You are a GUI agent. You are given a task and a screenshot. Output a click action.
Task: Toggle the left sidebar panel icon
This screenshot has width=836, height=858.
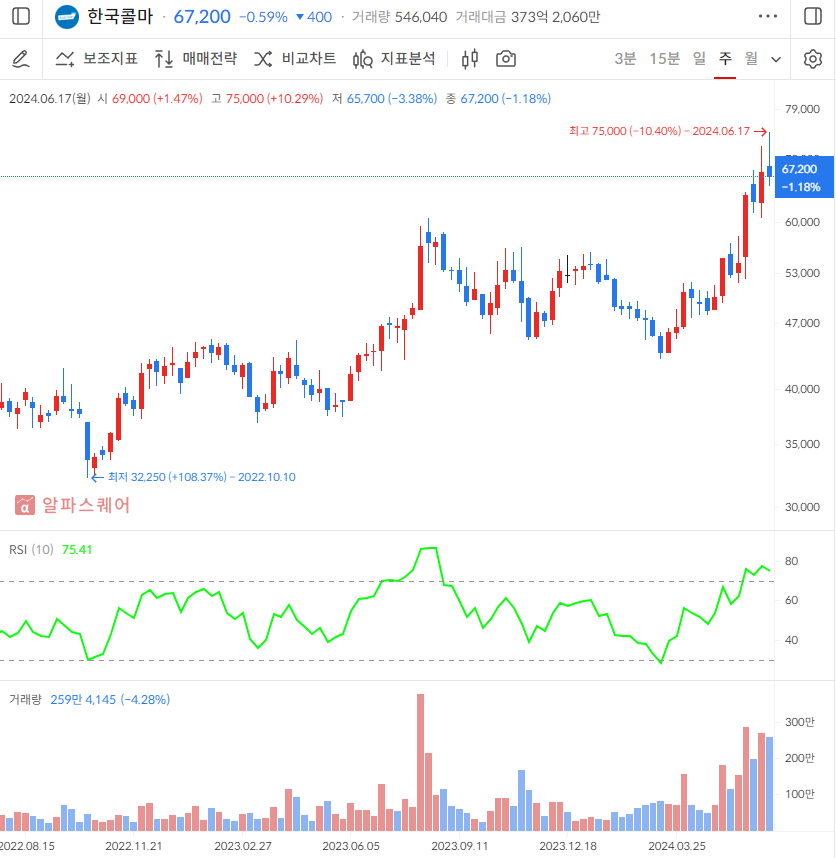[21, 16]
